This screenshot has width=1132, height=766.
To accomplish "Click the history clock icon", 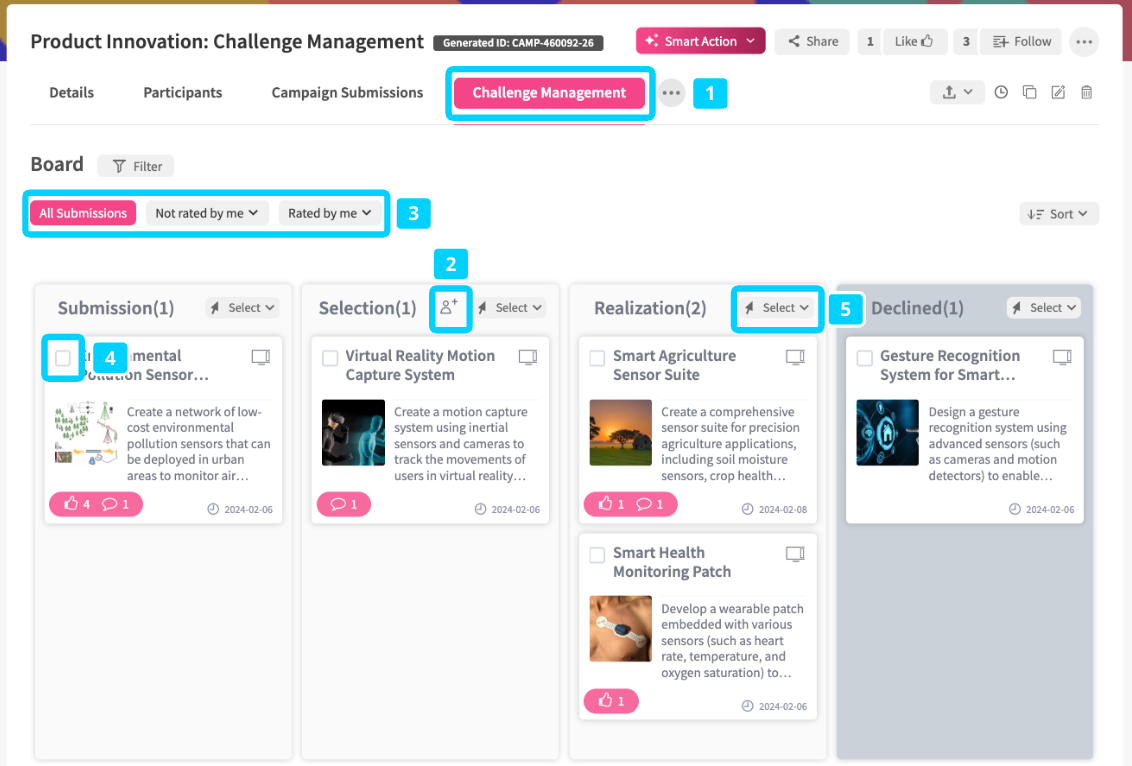I will [1001, 92].
